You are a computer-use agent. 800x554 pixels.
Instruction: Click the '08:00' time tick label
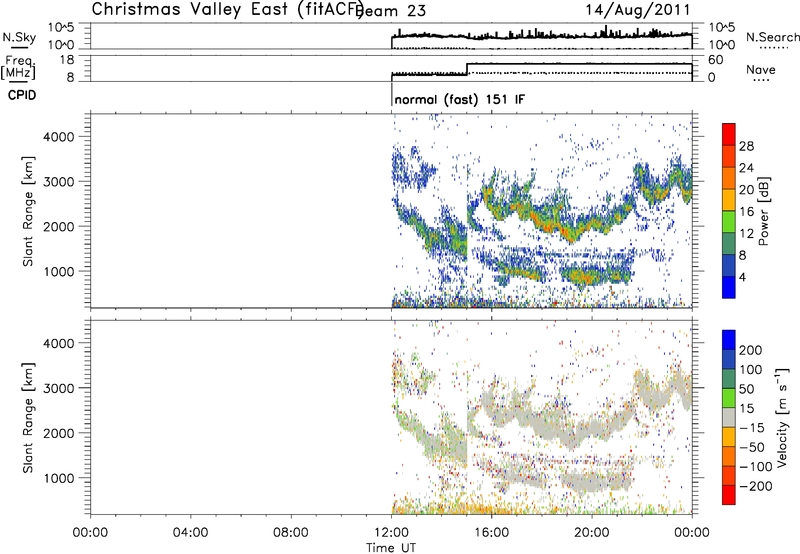click(x=291, y=533)
